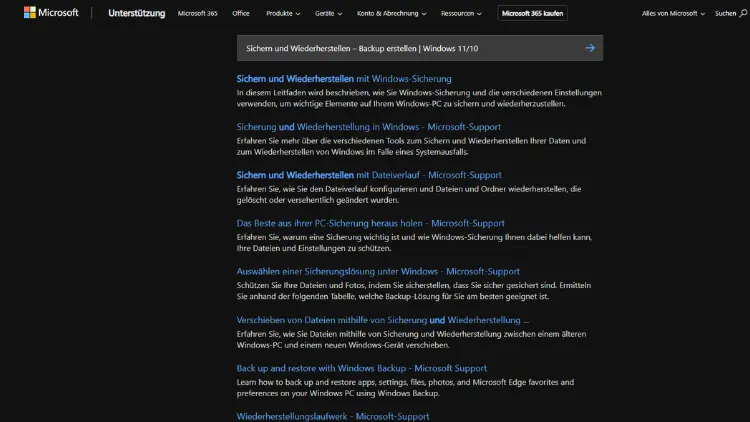Open Auswählen einer Sicherungslösung unter Windows

coord(378,271)
